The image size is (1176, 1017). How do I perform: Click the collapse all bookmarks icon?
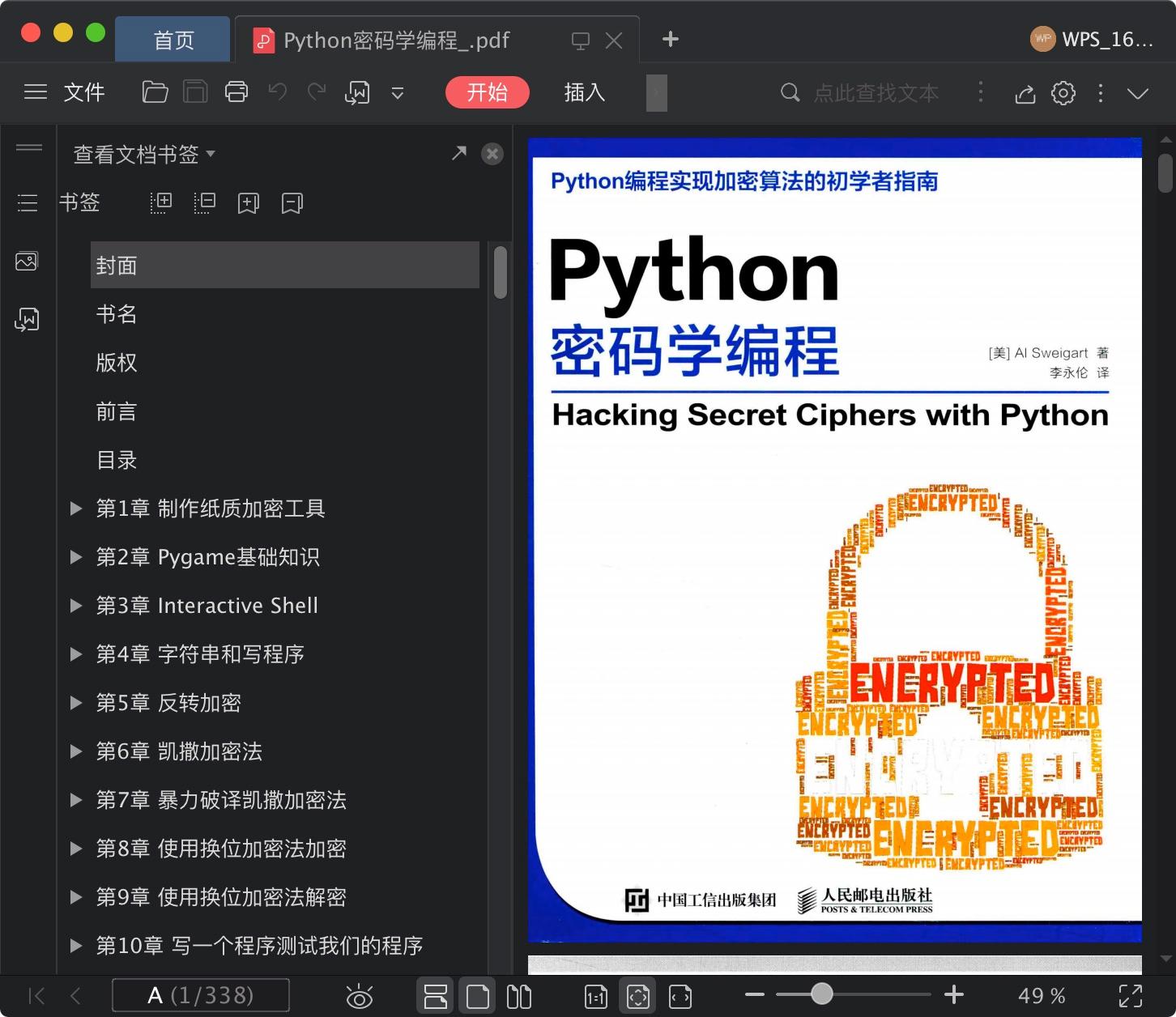[x=205, y=202]
